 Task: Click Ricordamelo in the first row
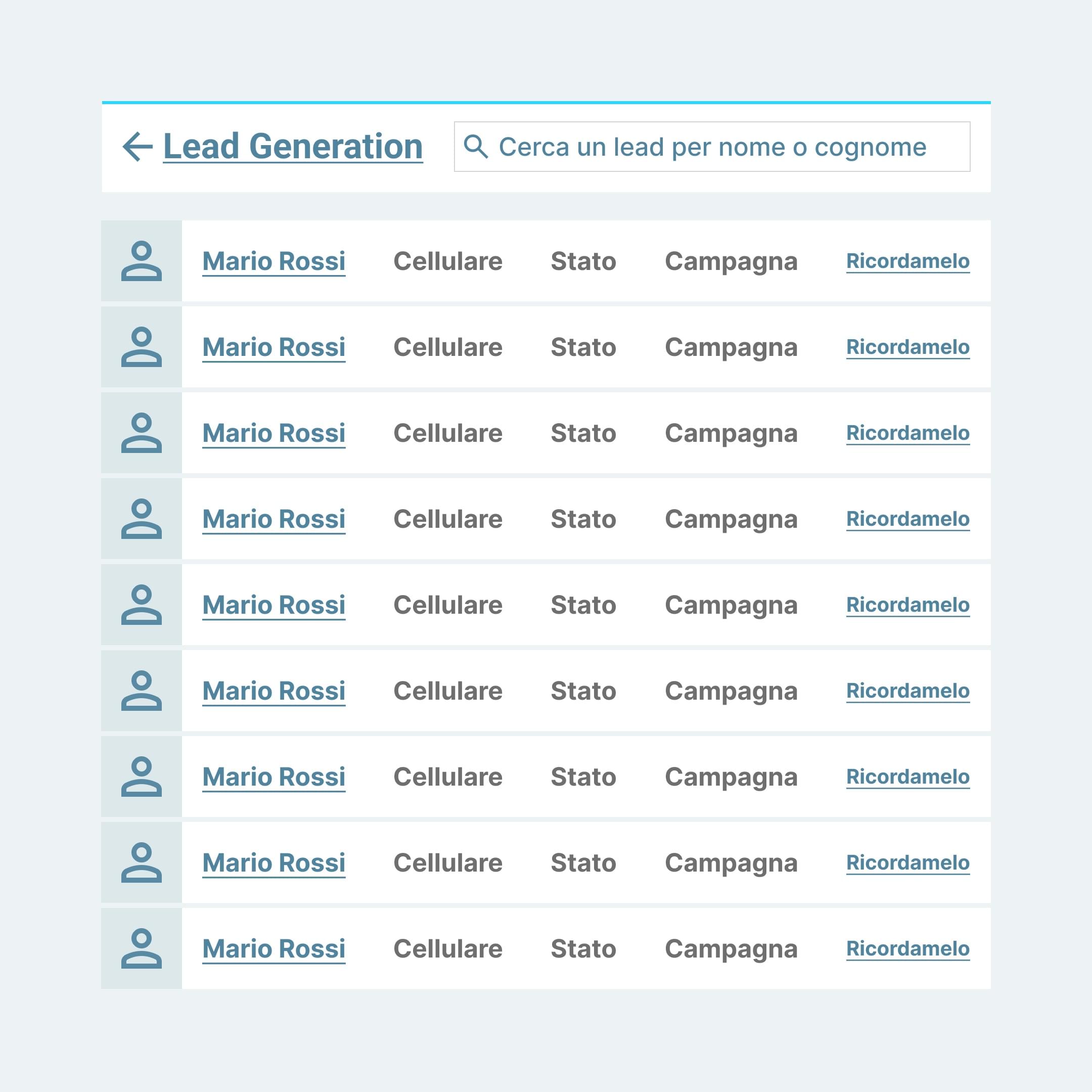[908, 261]
